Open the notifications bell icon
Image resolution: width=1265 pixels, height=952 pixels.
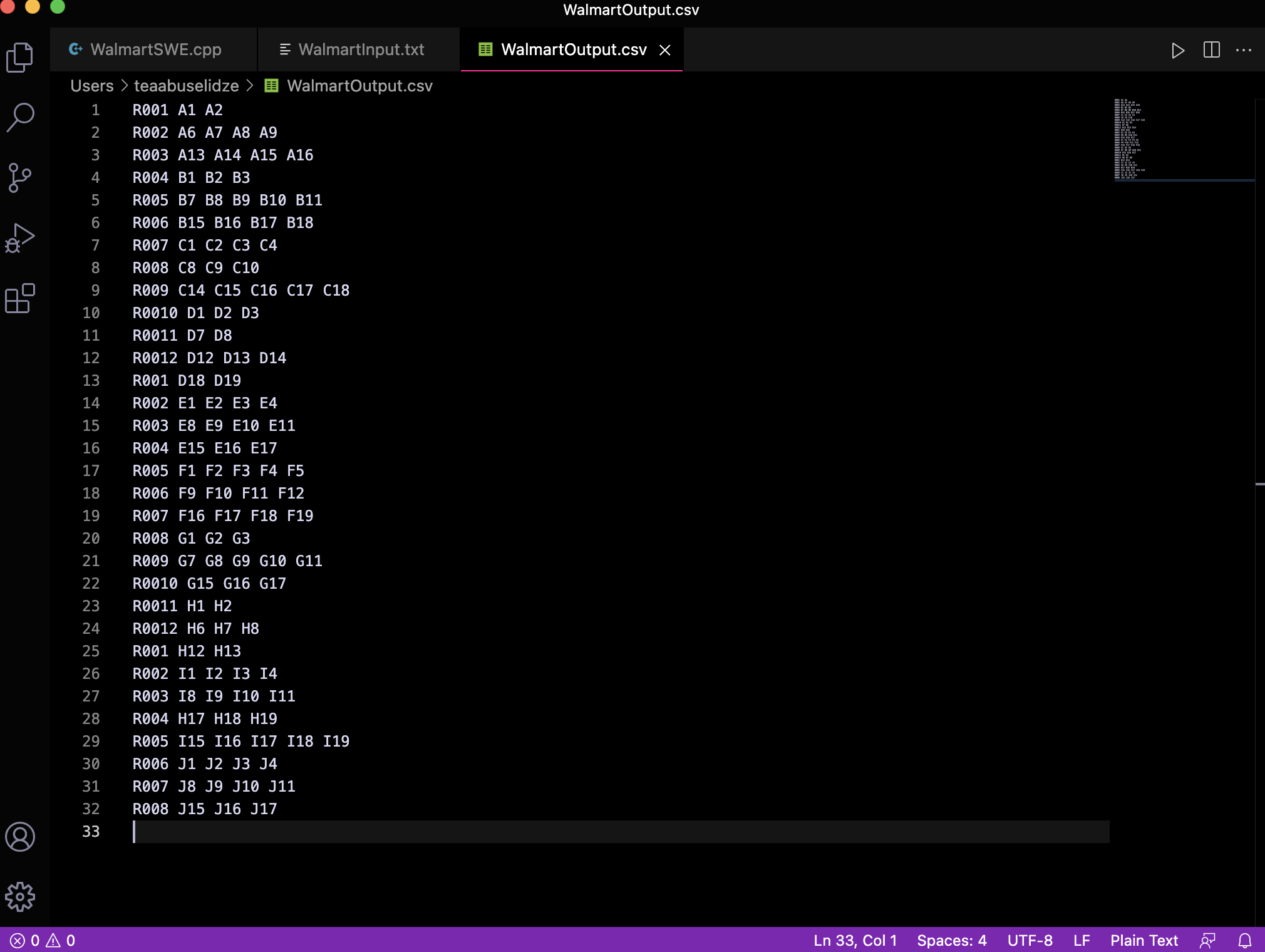pyautogui.click(x=1244, y=940)
